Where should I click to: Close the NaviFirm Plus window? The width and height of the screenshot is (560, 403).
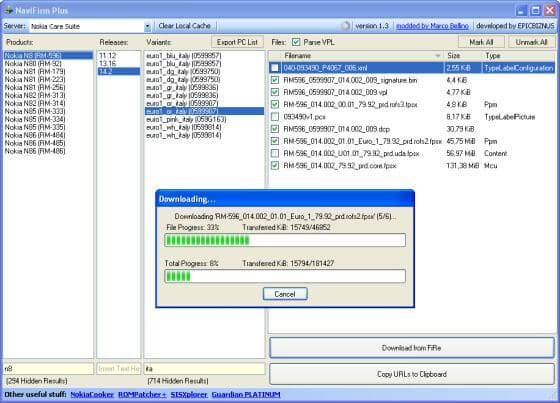coord(550,10)
